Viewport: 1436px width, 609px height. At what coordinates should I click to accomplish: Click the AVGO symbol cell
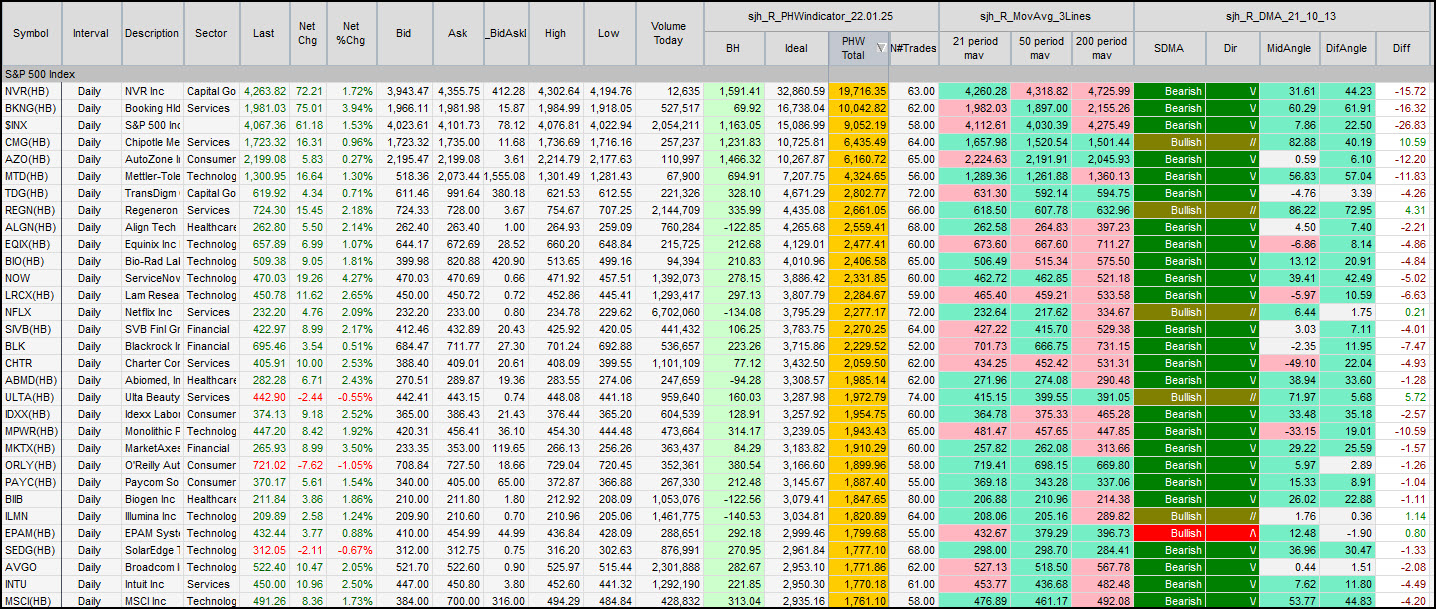click(31, 567)
